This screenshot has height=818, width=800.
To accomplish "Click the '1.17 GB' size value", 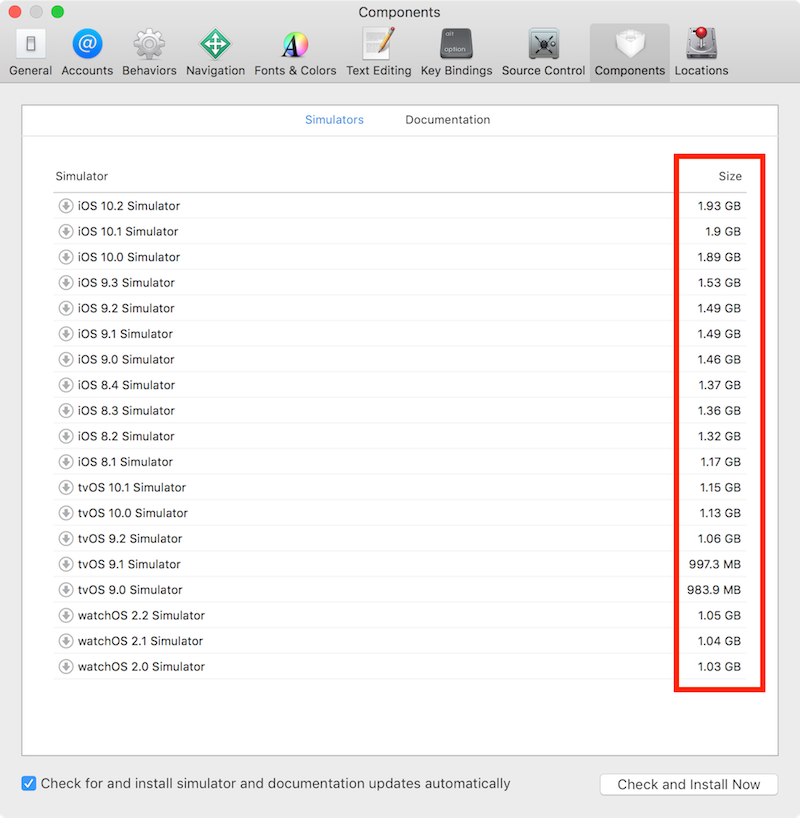I will point(720,461).
